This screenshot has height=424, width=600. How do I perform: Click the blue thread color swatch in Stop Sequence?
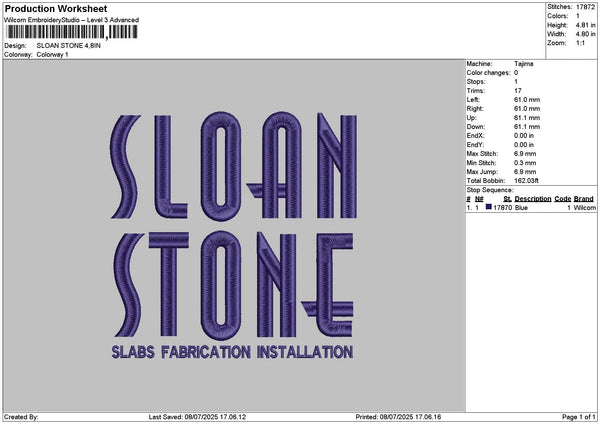488,207
